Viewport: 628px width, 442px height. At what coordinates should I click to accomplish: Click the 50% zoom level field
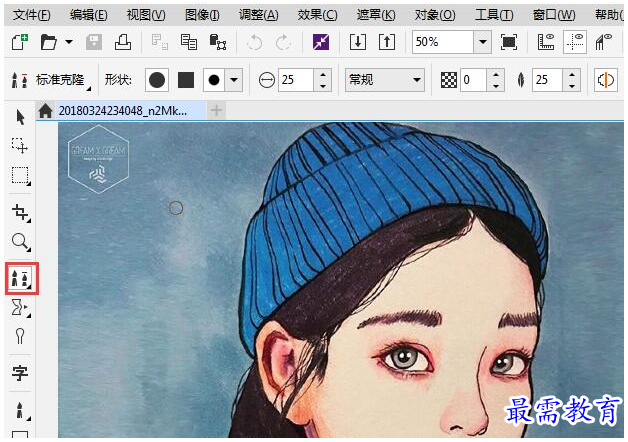443,42
